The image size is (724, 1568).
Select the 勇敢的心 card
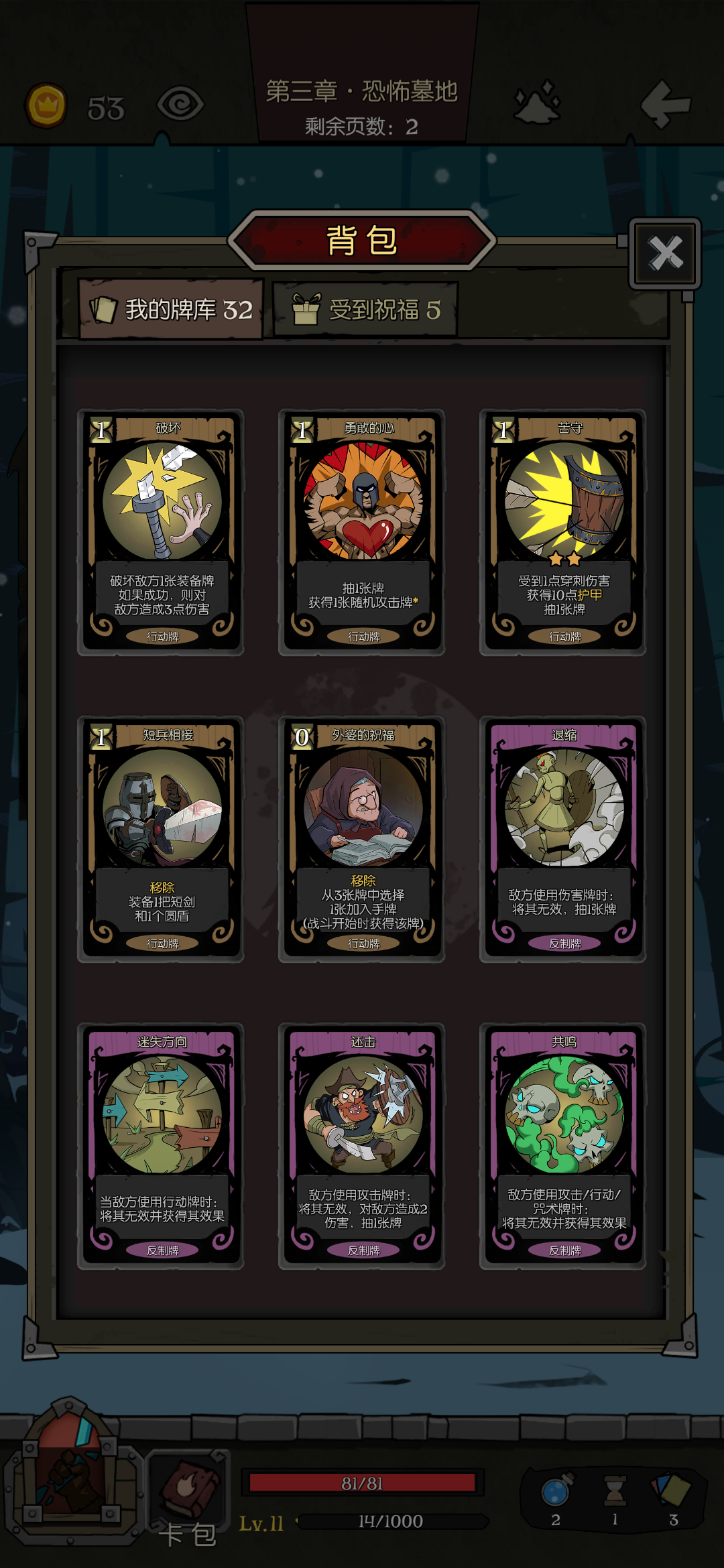tap(362, 532)
